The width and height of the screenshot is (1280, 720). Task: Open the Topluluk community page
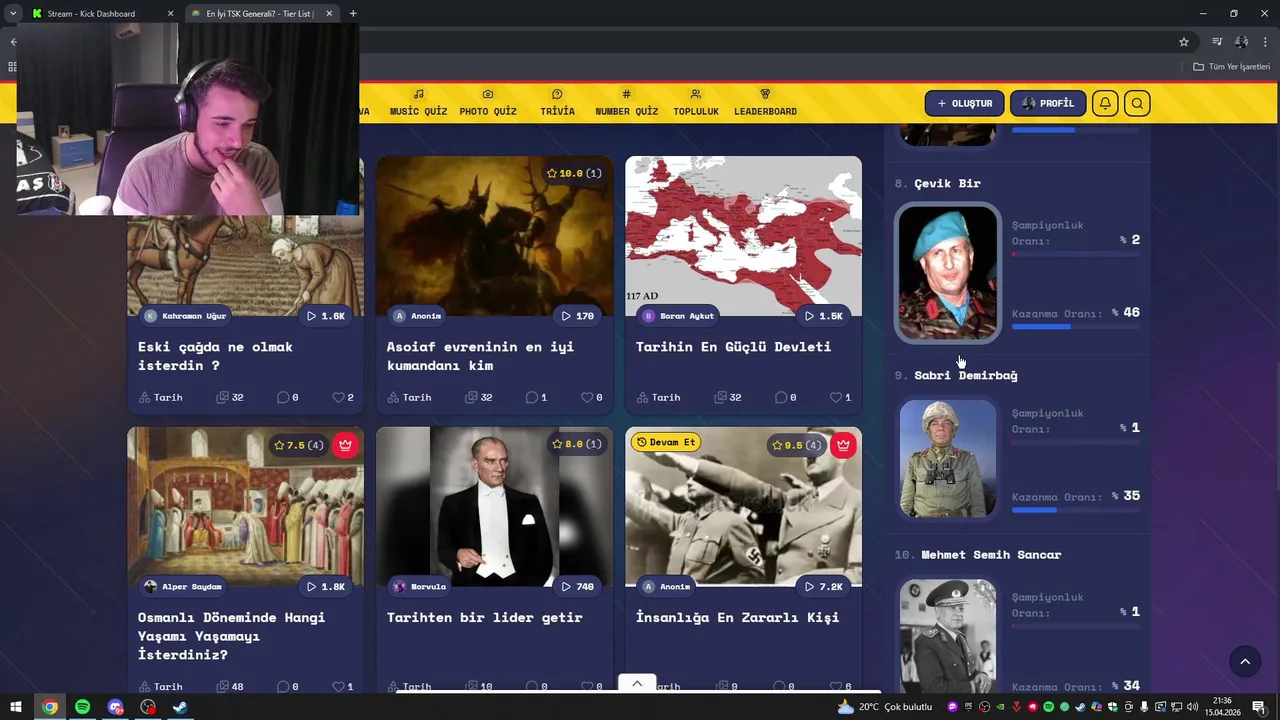(x=695, y=103)
